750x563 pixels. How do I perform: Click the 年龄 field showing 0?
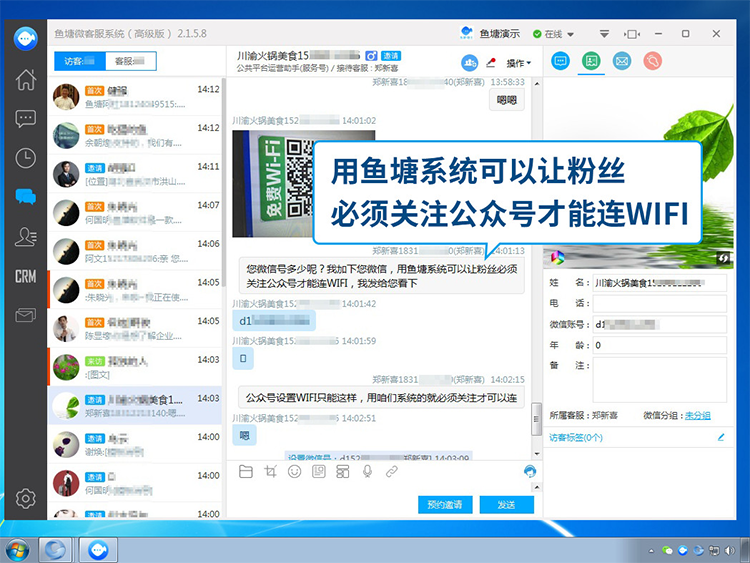pyautogui.click(x=660, y=345)
